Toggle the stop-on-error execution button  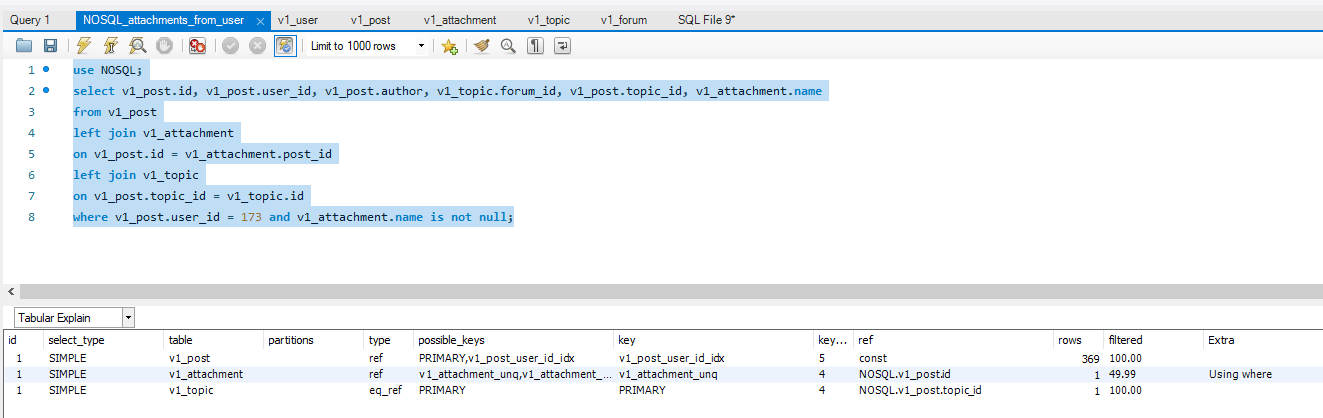[198, 46]
